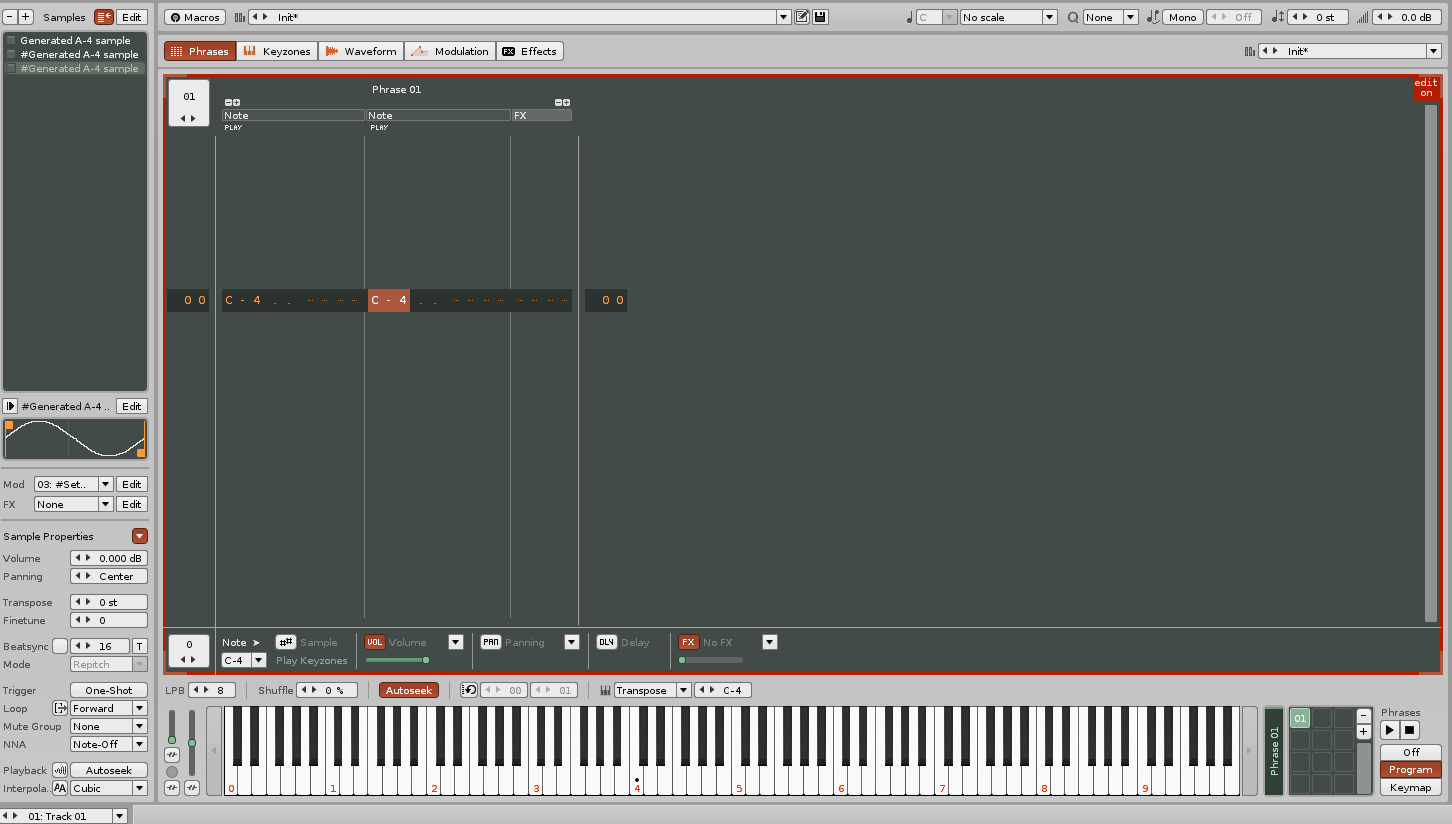
Task: Click loop release icon beside Loop
Action: (60, 708)
